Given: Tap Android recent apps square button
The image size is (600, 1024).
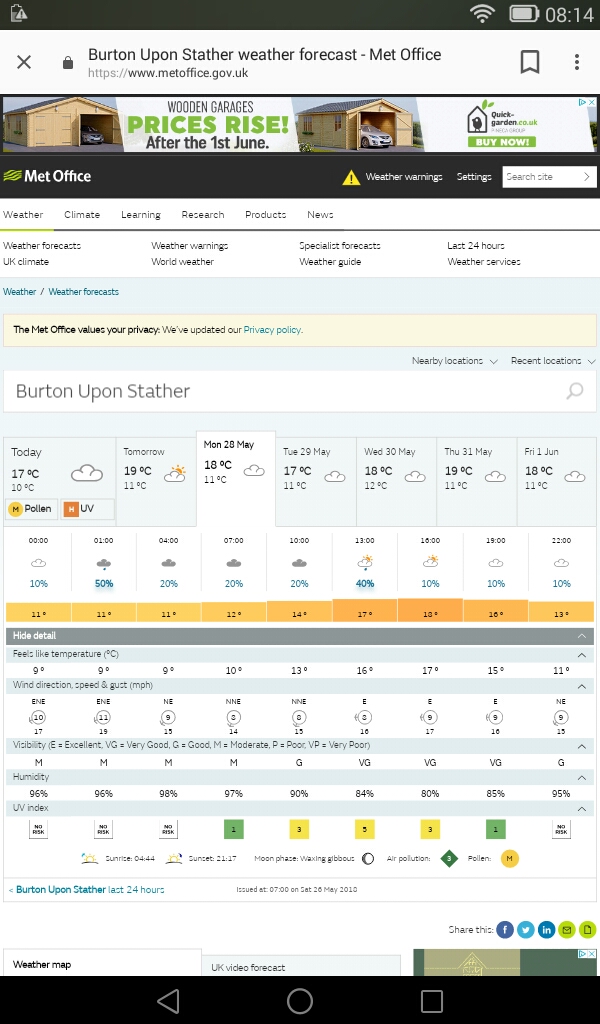Looking at the screenshot, I should 432,1000.
